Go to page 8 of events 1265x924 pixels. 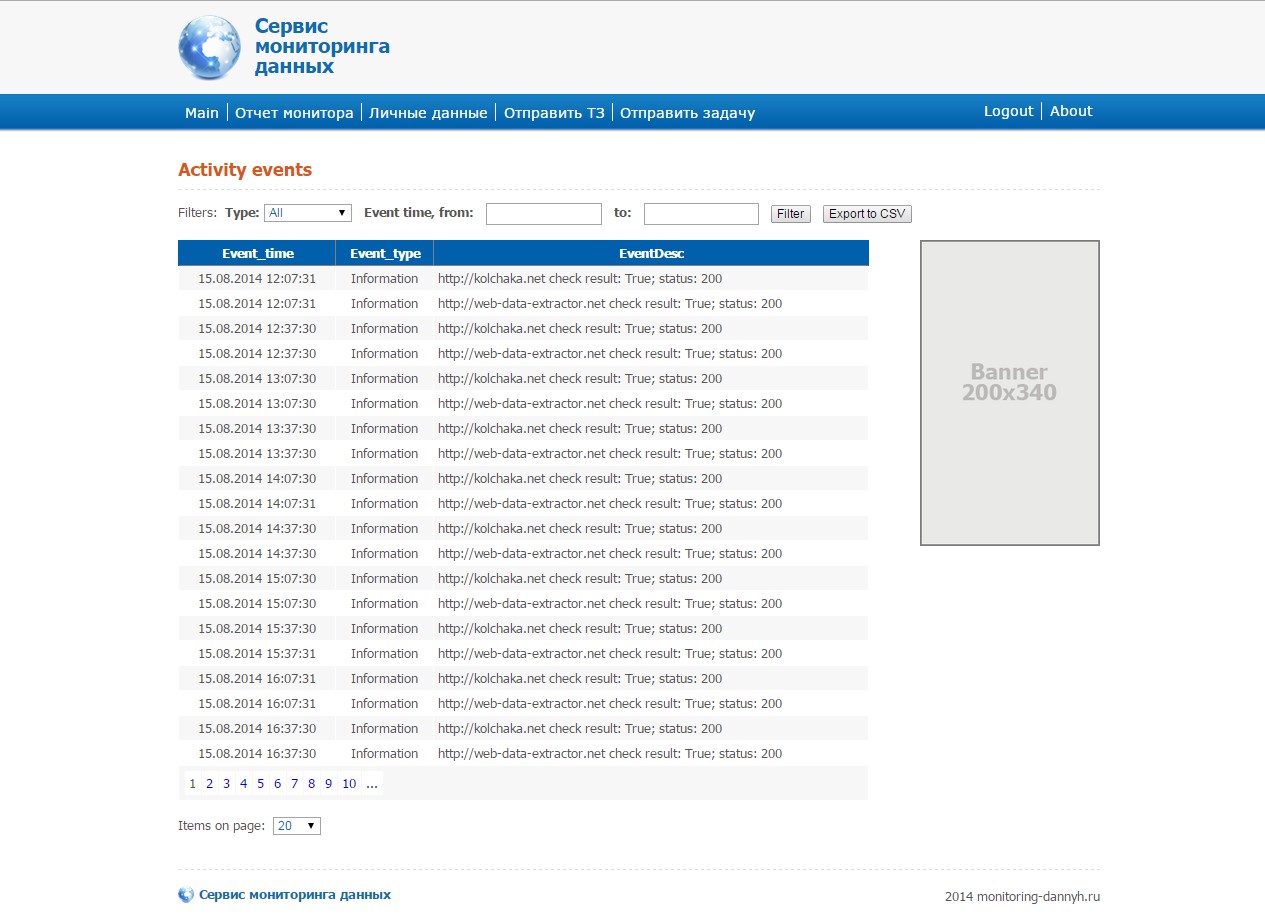pos(311,784)
